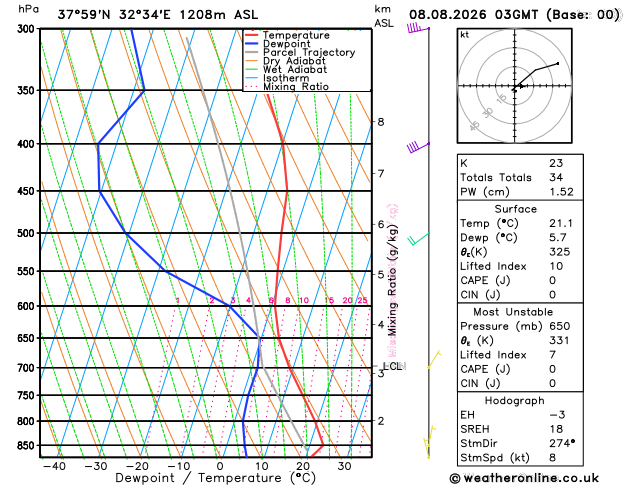
Task: Click the StmSpd (kt) value 8
Action: pyautogui.click(x=552, y=458)
